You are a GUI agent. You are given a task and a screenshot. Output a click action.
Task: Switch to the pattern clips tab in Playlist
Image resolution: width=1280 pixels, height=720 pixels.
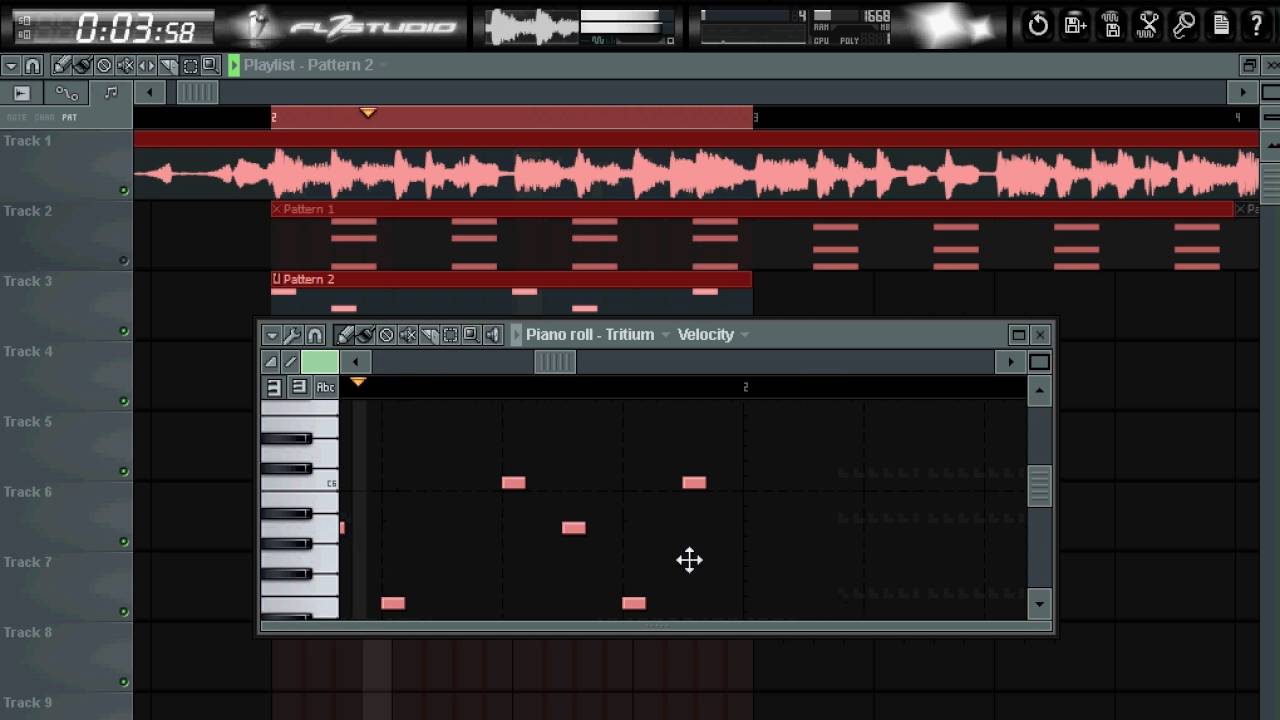coord(111,93)
